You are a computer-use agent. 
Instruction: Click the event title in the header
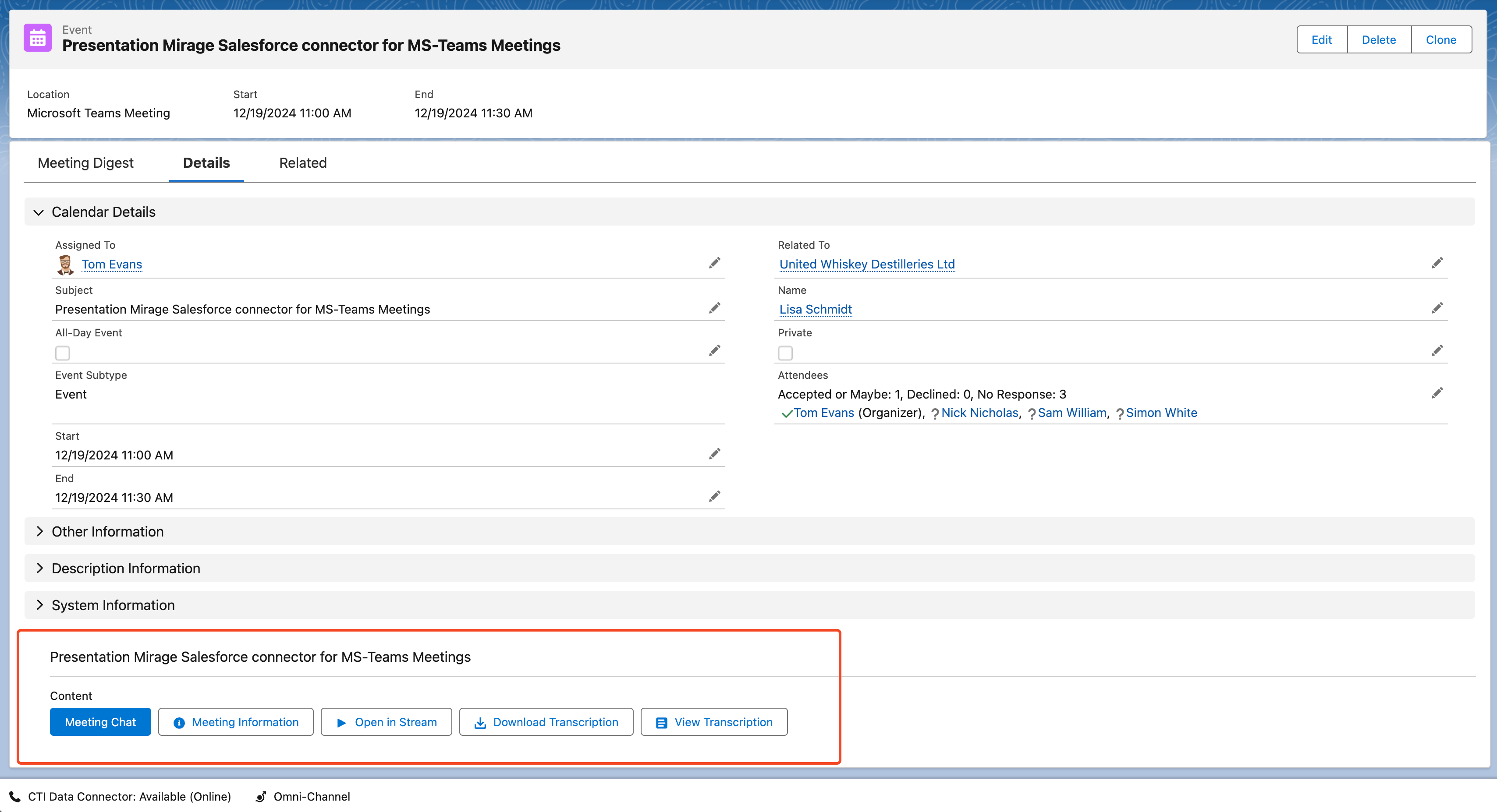312,45
